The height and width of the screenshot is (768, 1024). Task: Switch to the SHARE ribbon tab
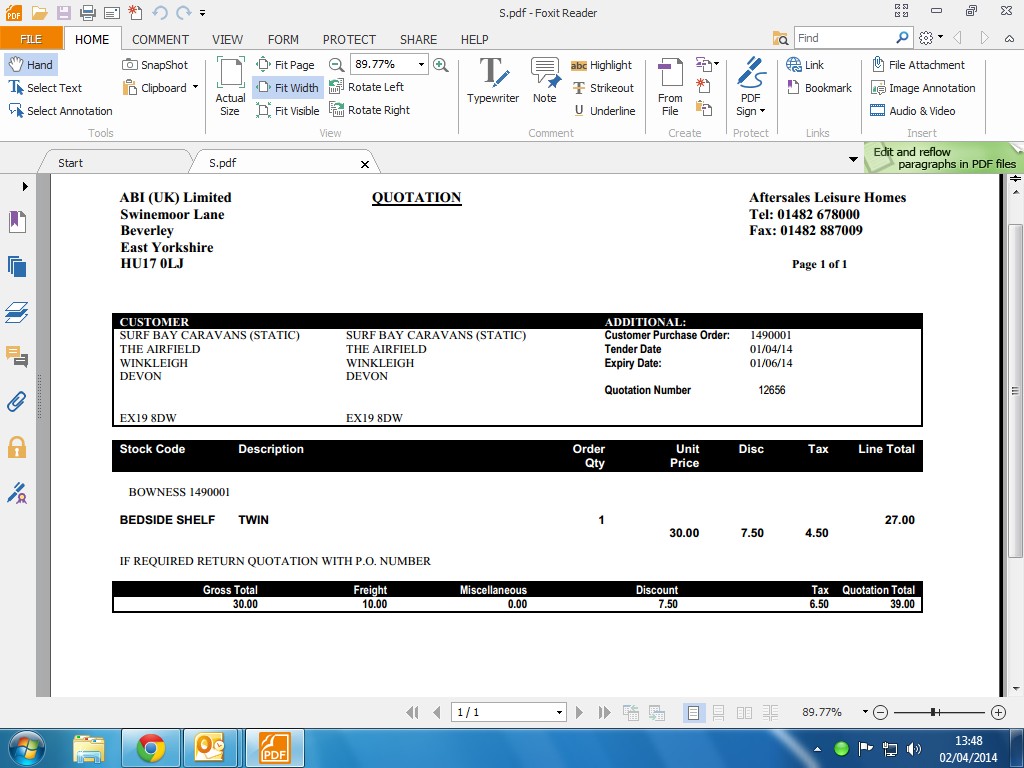418,39
